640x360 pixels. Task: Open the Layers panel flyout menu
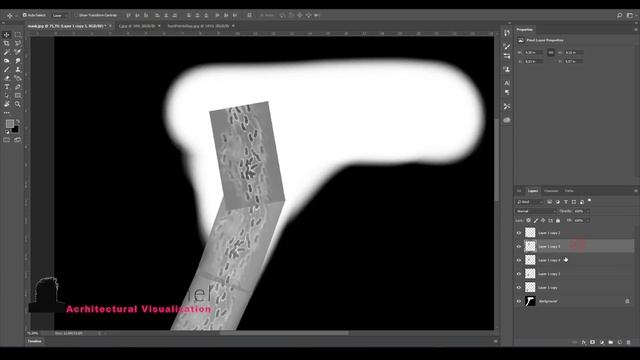coord(636,191)
